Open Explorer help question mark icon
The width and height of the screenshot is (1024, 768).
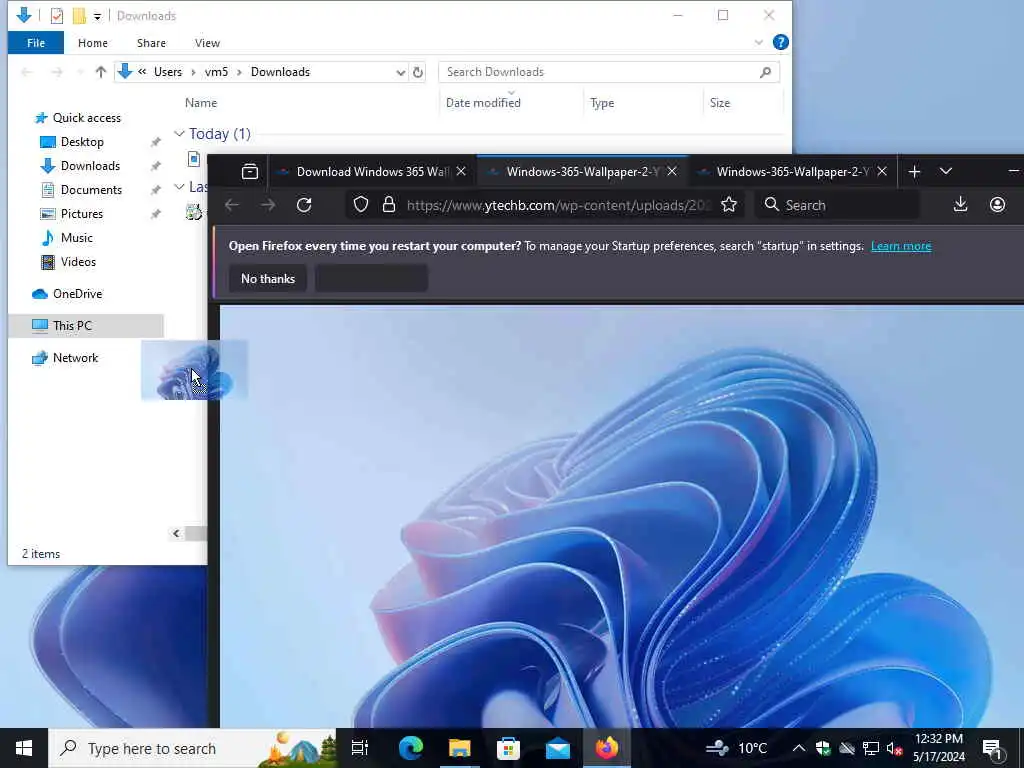click(x=780, y=42)
